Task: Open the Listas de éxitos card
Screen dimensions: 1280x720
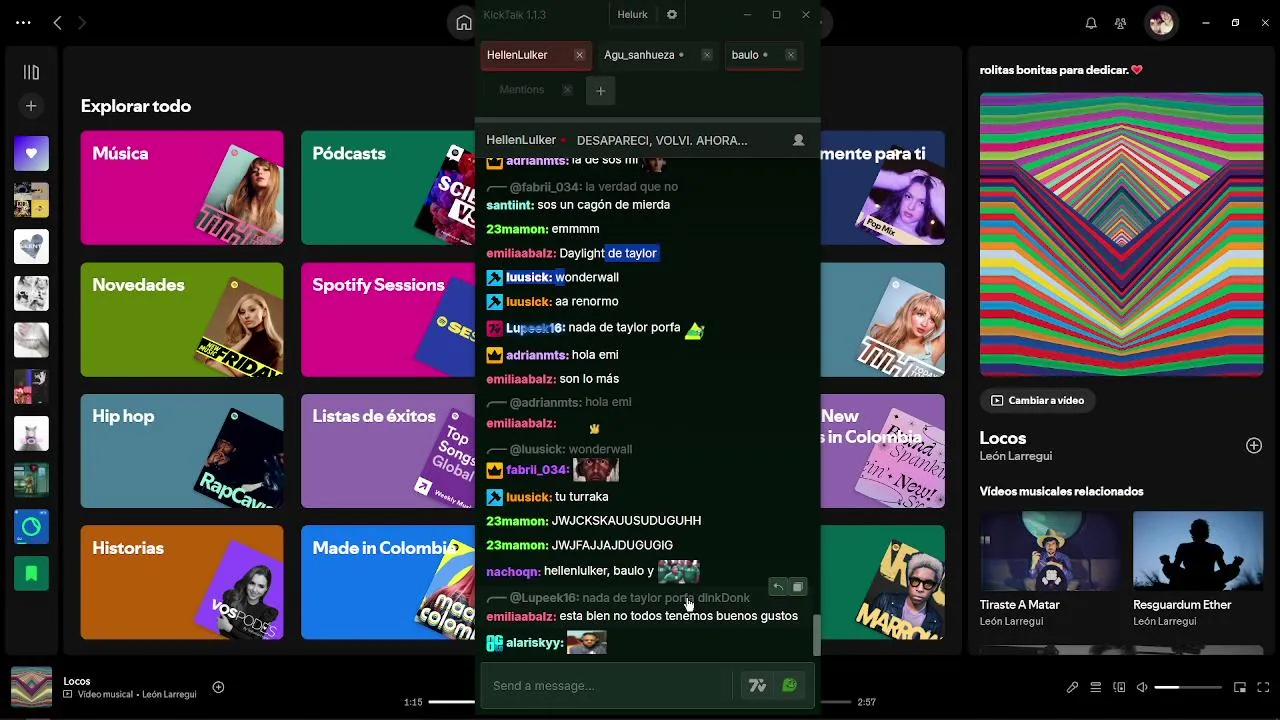Action: (x=388, y=451)
